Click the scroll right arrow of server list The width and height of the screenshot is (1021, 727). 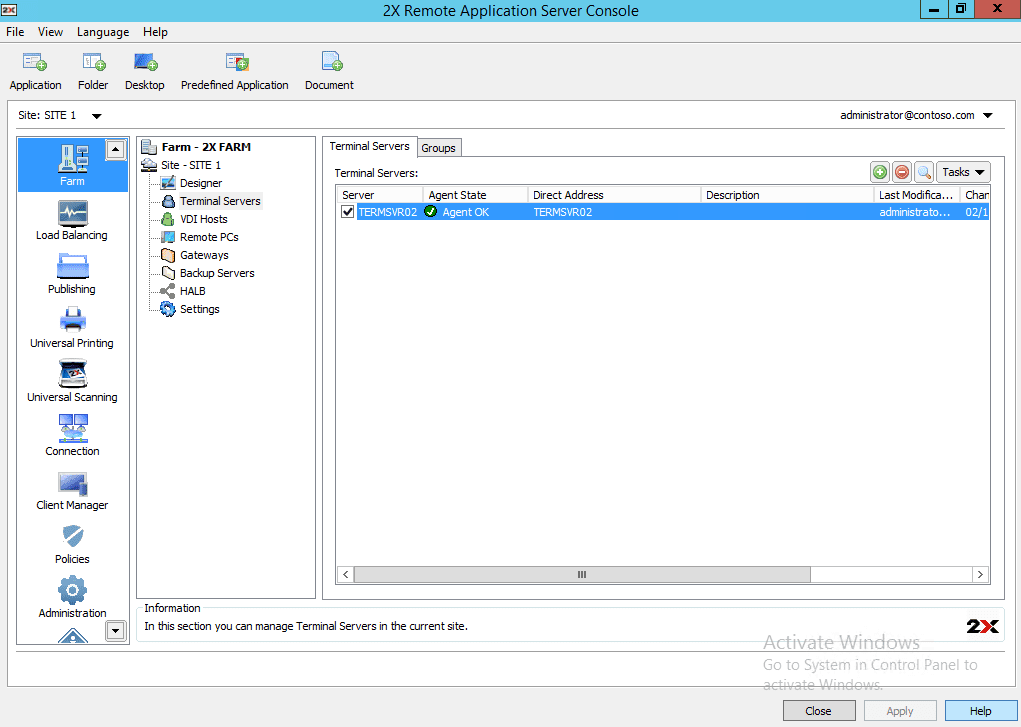[981, 575]
